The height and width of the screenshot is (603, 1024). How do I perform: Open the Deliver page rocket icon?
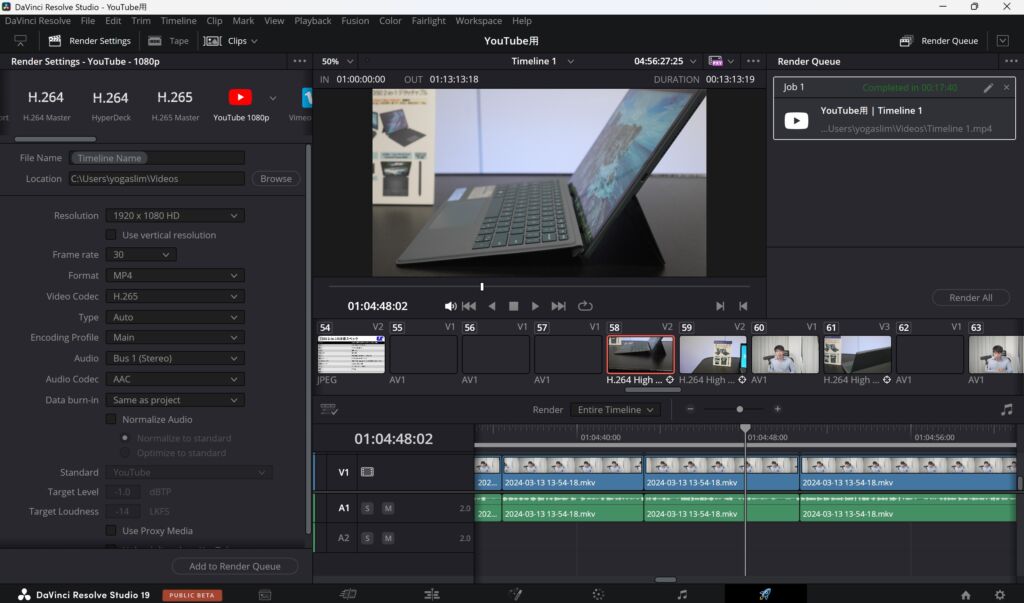tap(765, 594)
